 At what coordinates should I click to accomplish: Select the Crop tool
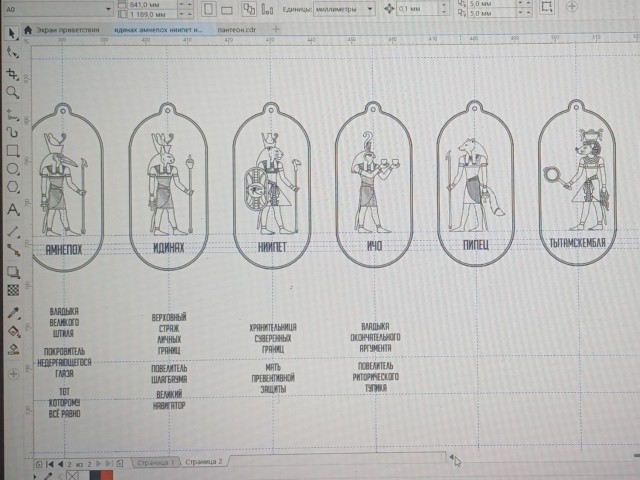(12, 74)
